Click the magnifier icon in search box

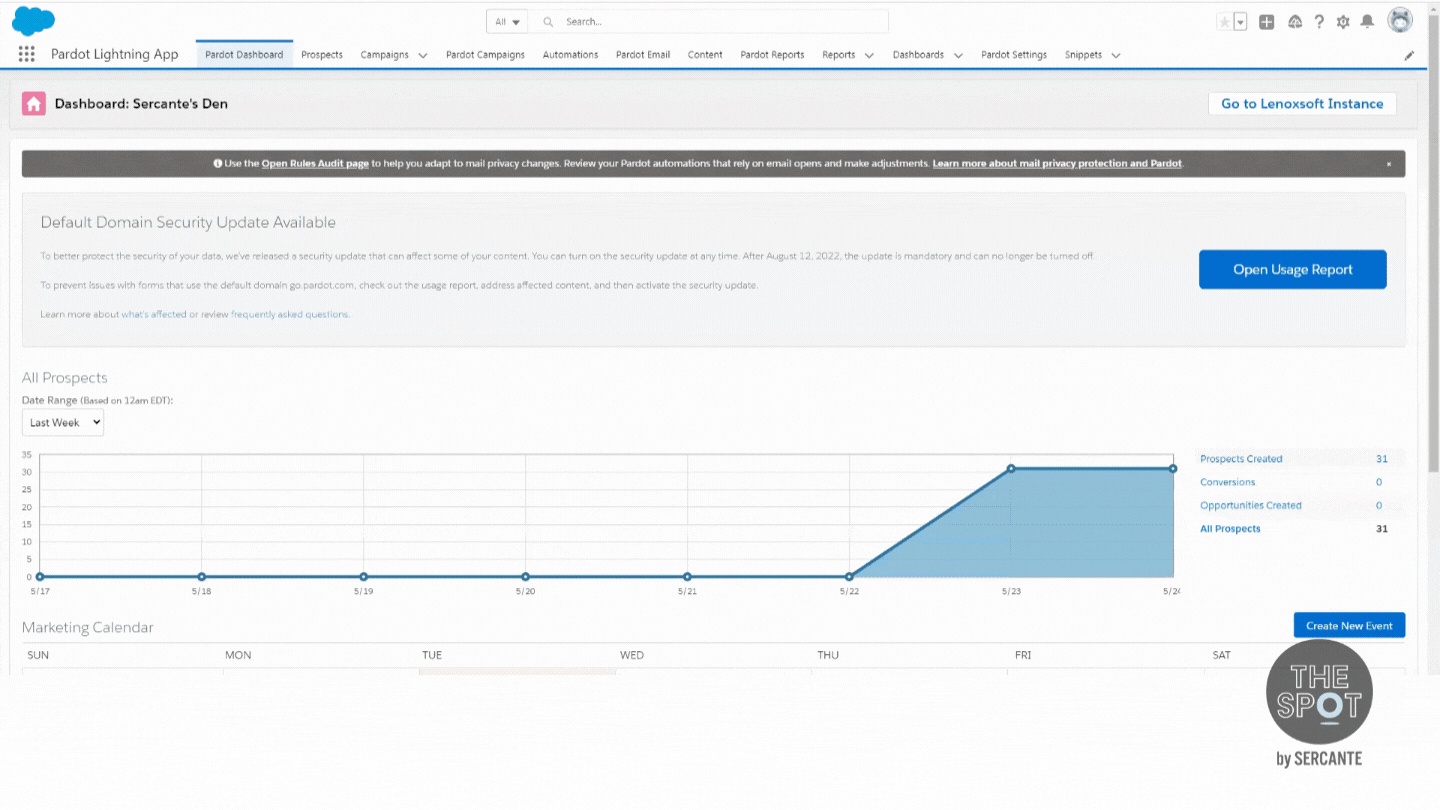(549, 21)
